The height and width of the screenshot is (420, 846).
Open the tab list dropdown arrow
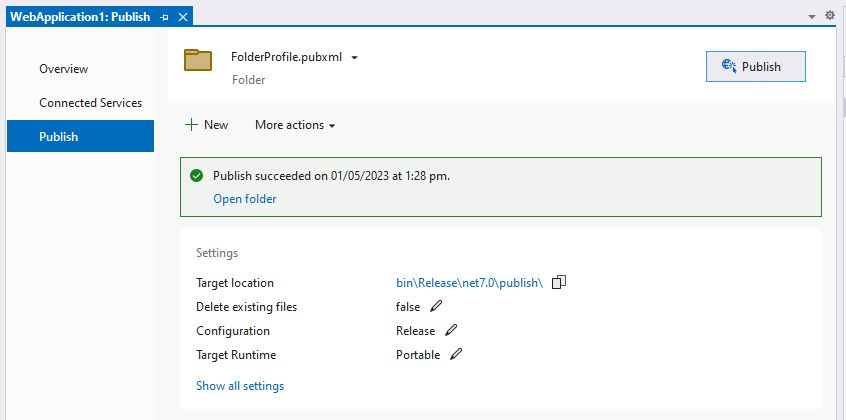coord(811,17)
